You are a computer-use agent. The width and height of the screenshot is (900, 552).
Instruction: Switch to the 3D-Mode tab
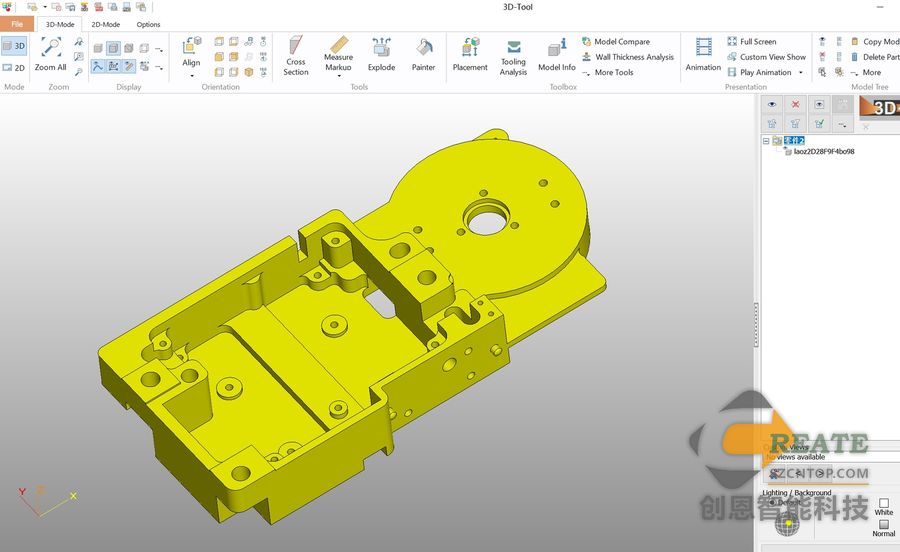[60, 24]
